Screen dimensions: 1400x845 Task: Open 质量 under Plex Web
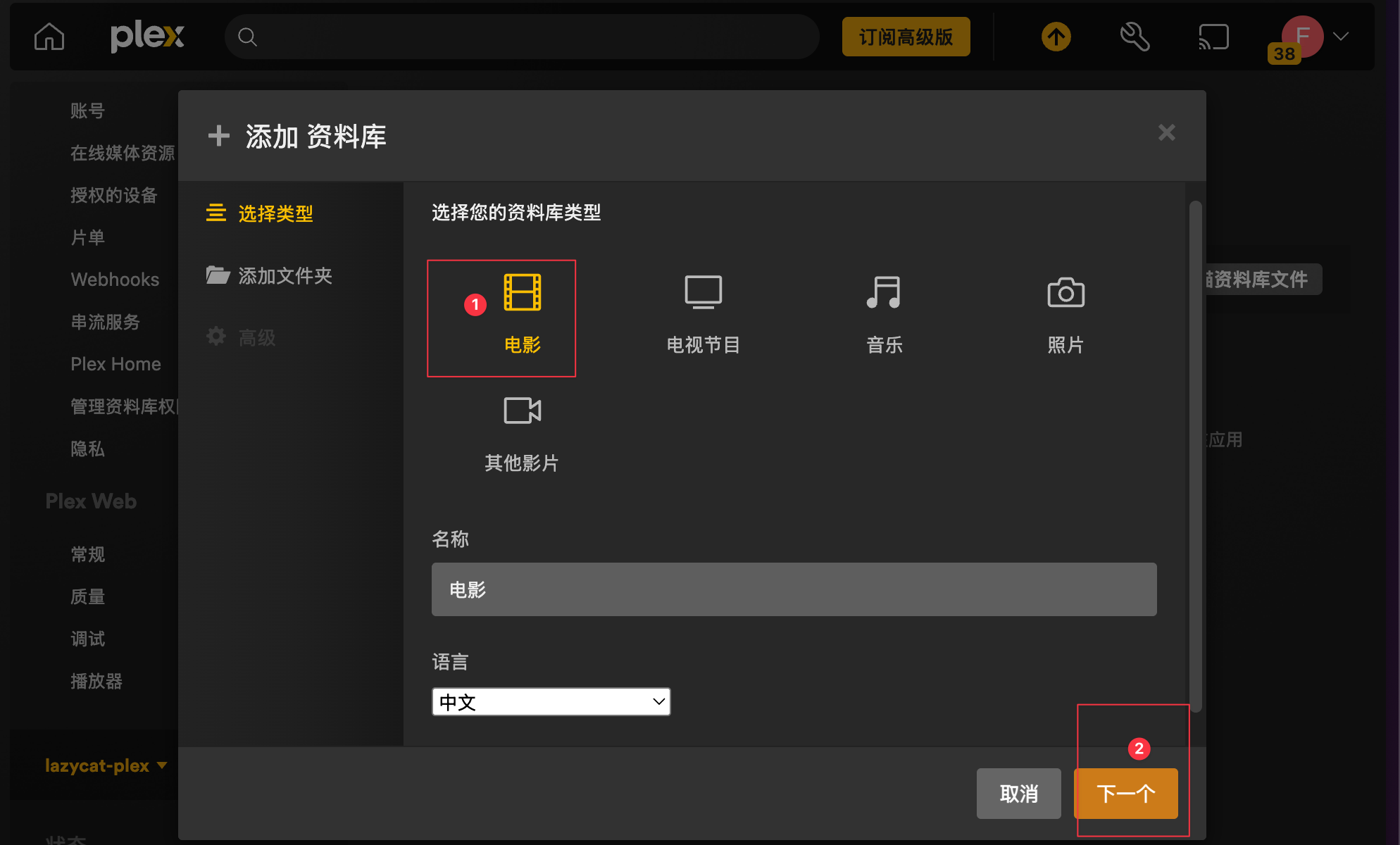point(88,596)
